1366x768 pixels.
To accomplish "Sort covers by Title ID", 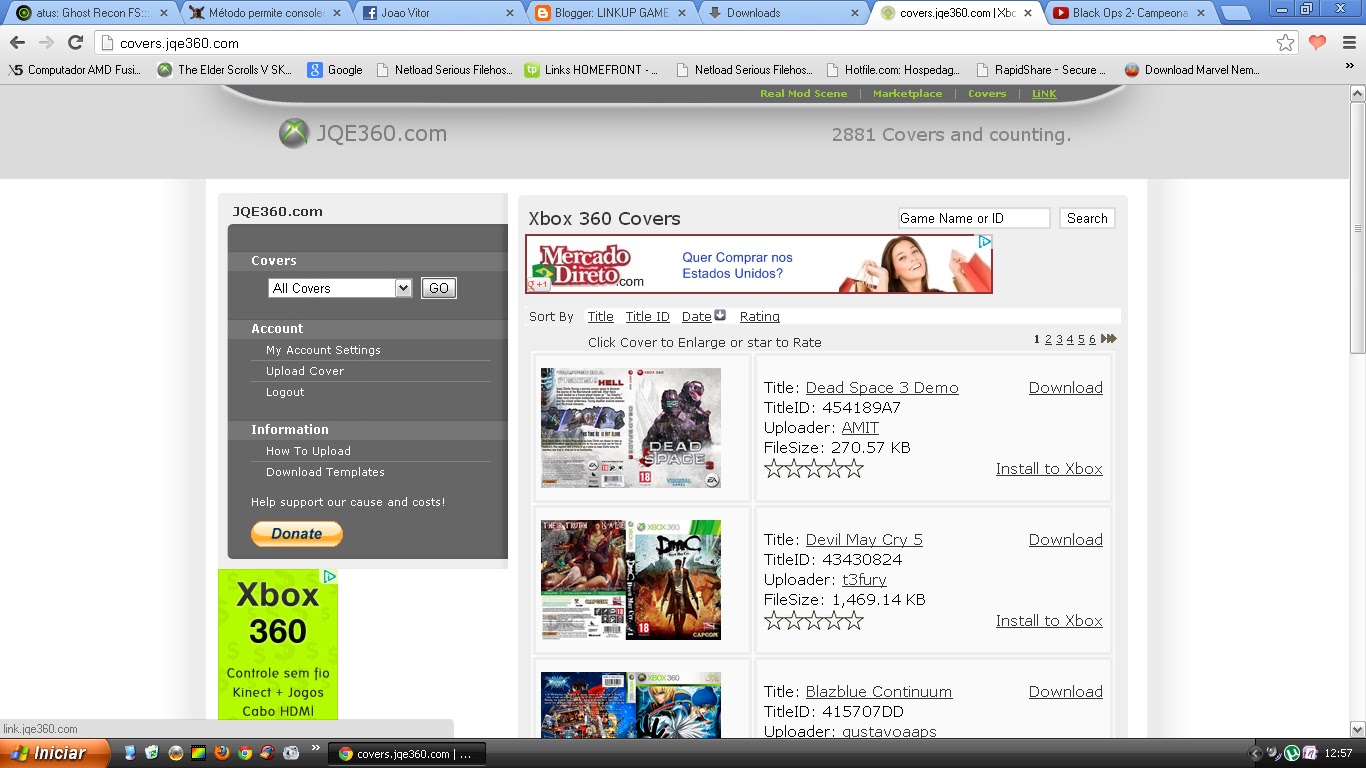I will [x=647, y=316].
